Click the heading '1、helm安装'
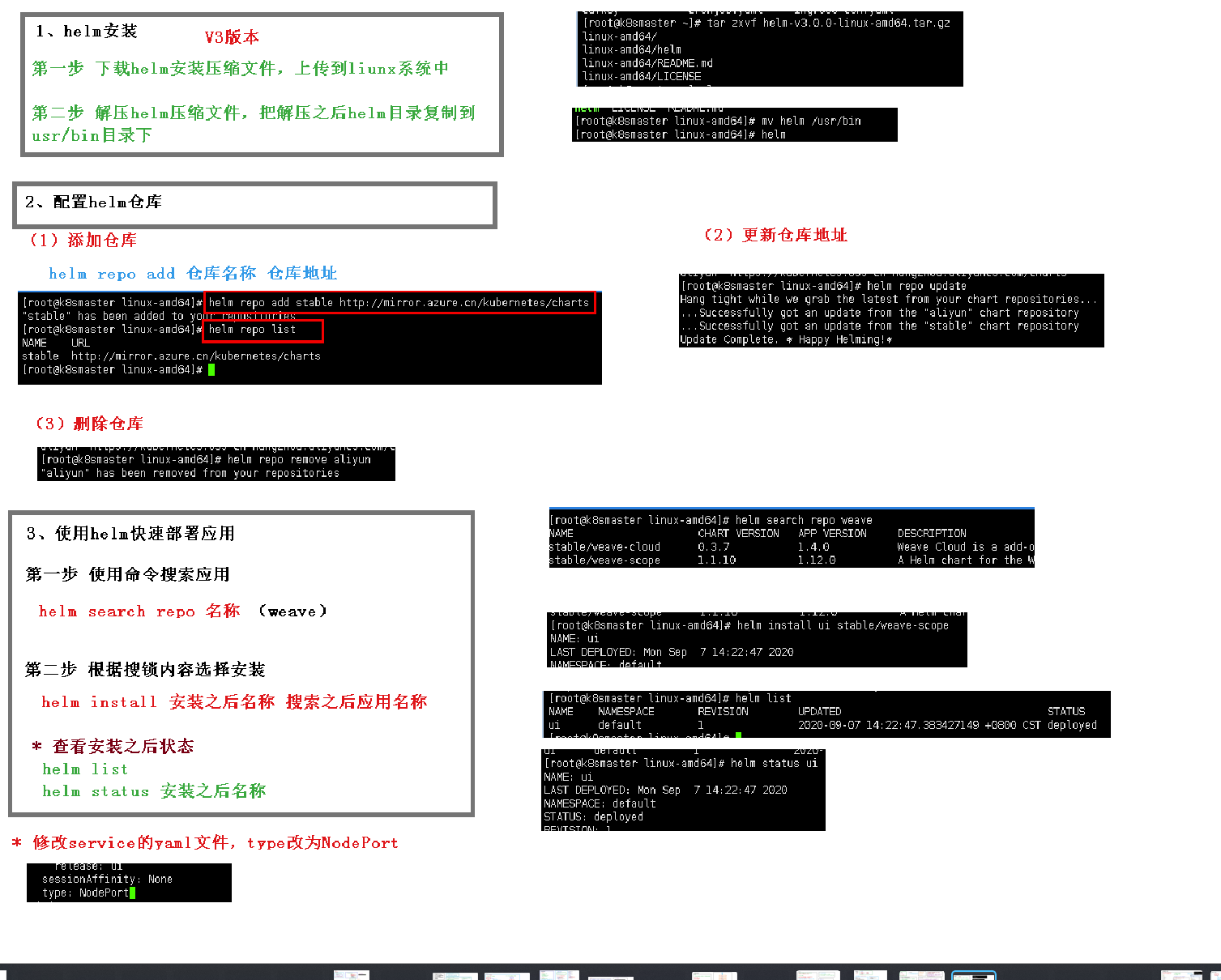Viewport: 1221px width, 980px height. pyautogui.click(x=87, y=32)
